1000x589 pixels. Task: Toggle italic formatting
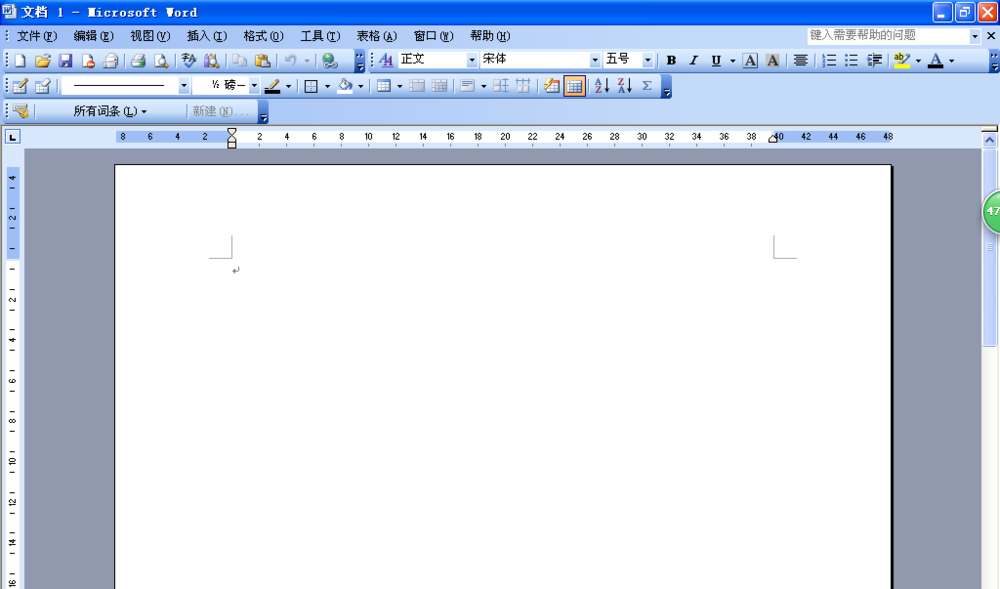point(693,61)
